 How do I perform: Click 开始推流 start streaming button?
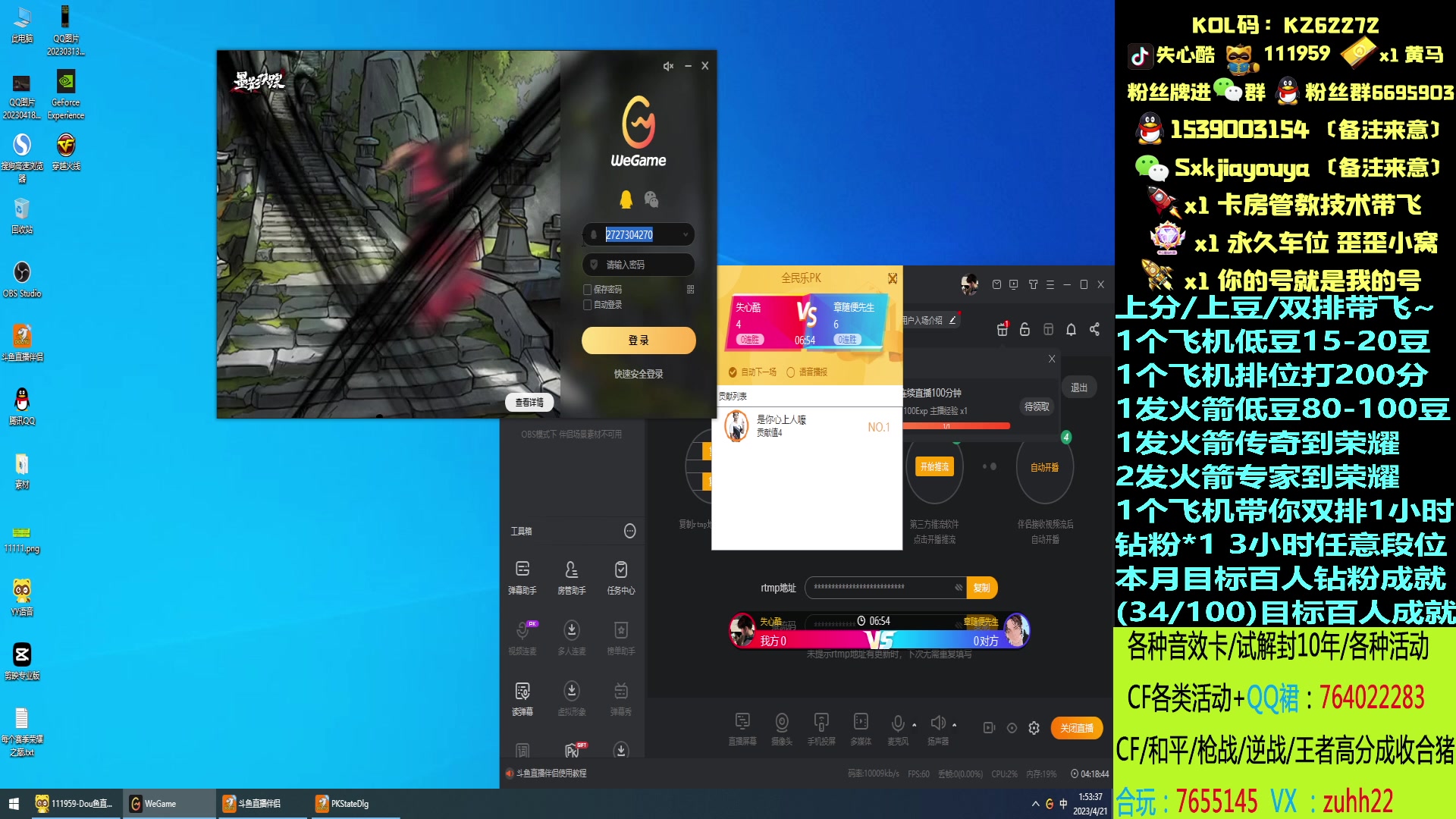[934, 467]
